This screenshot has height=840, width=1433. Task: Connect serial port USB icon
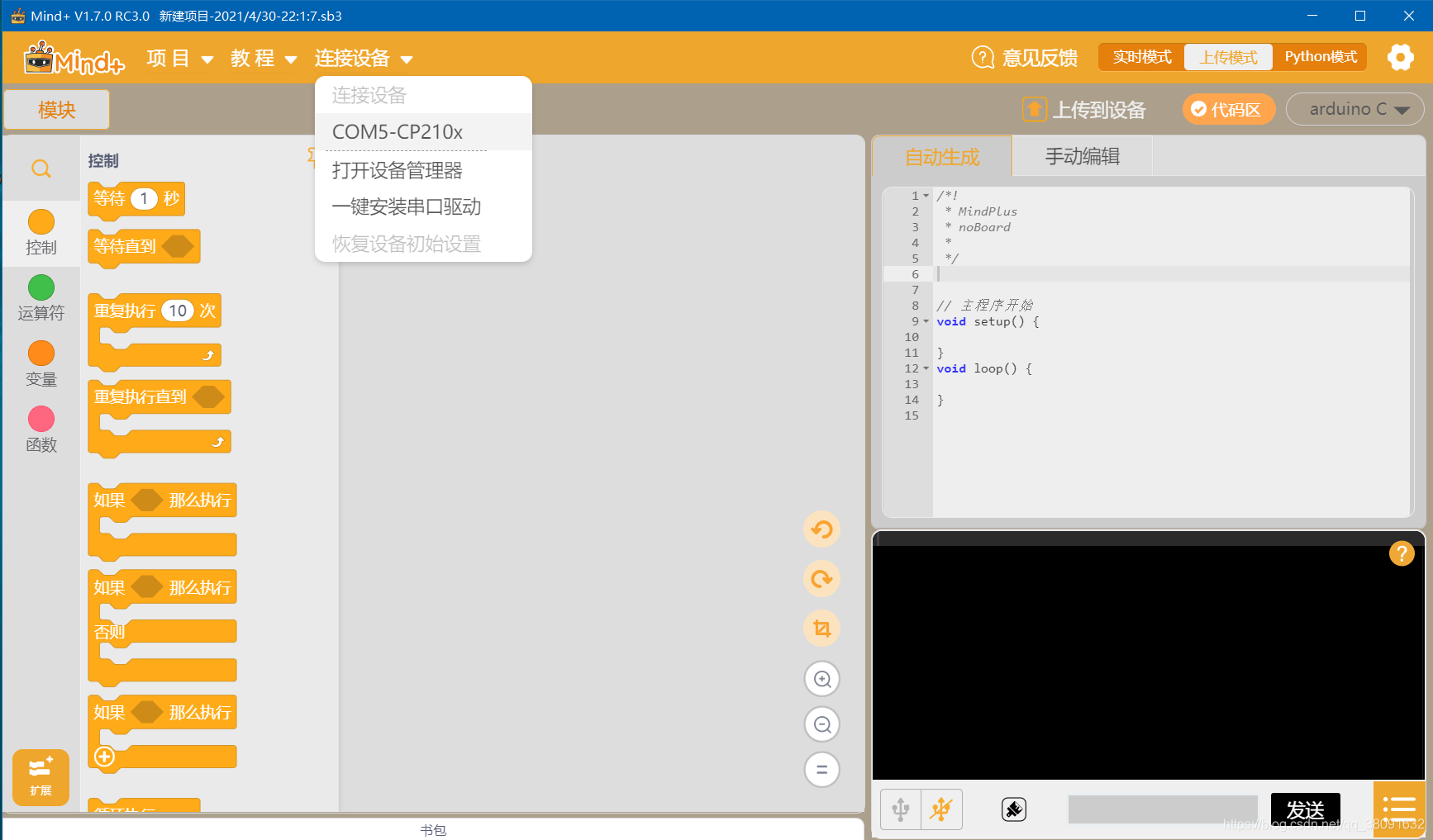pyautogui.click(x=901, y=809)
